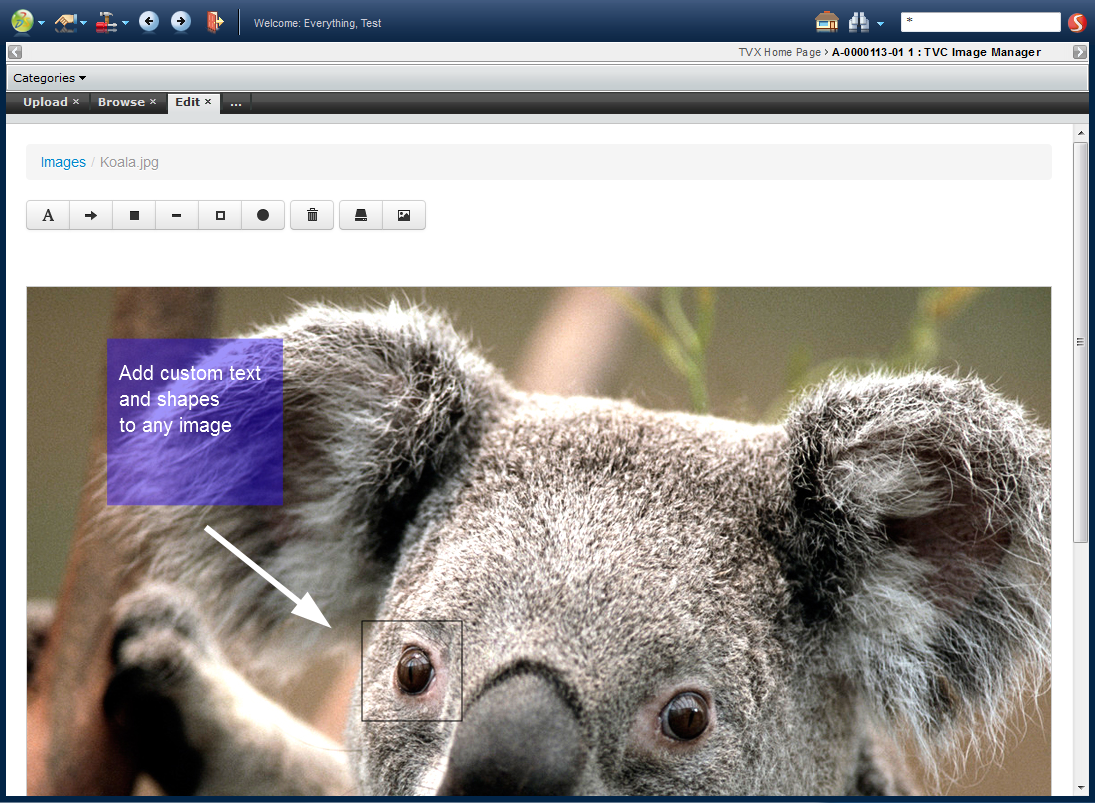Select the line drawing tool
Screen dimensions: 1095x803
point(177,215)
